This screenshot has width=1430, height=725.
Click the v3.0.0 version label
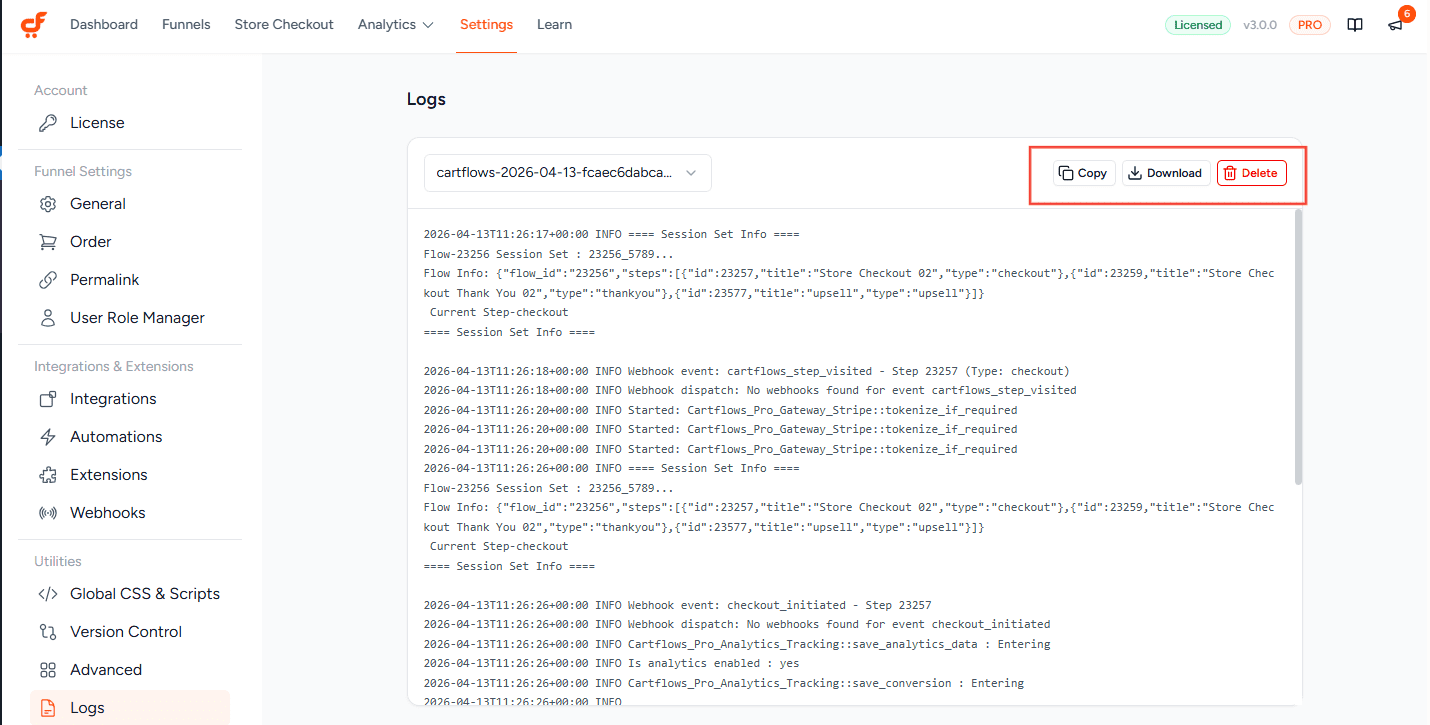(1260, 25)
